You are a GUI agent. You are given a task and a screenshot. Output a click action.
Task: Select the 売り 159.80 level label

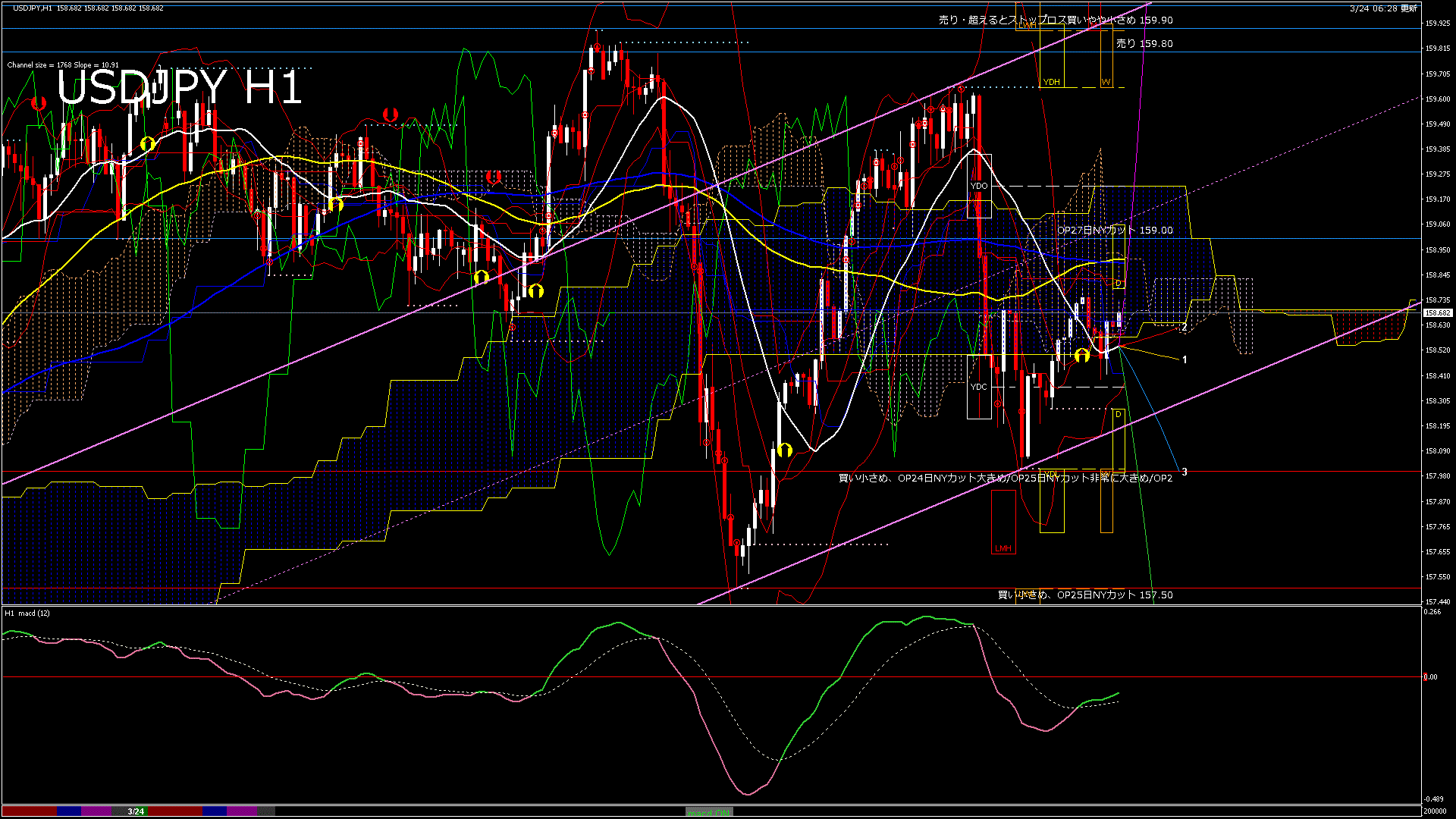(x=1144, y=44)
